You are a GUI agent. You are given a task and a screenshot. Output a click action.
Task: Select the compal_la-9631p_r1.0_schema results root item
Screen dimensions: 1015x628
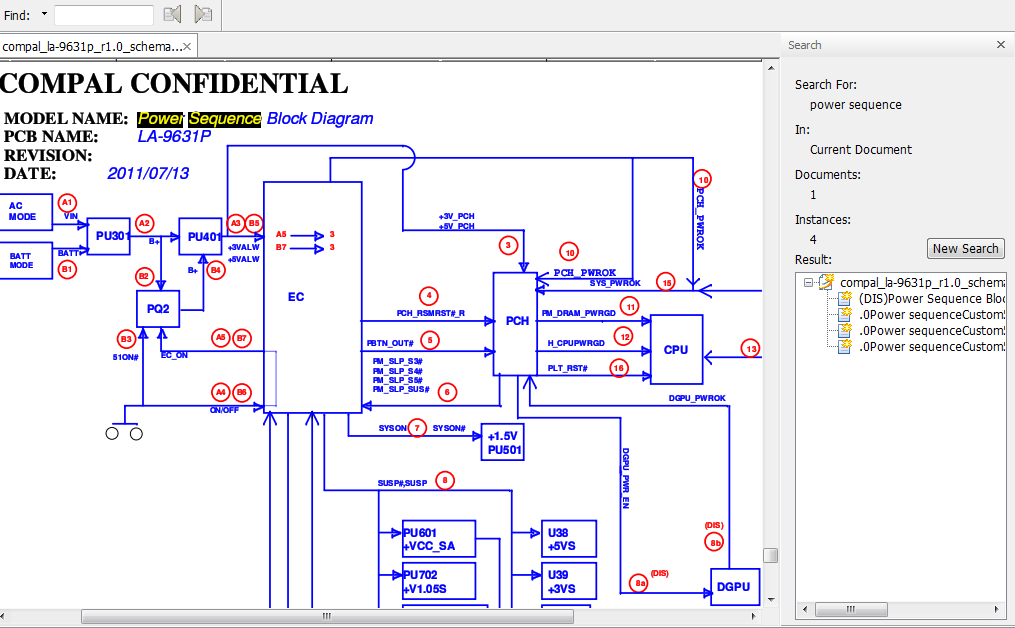tap(922, 282)
